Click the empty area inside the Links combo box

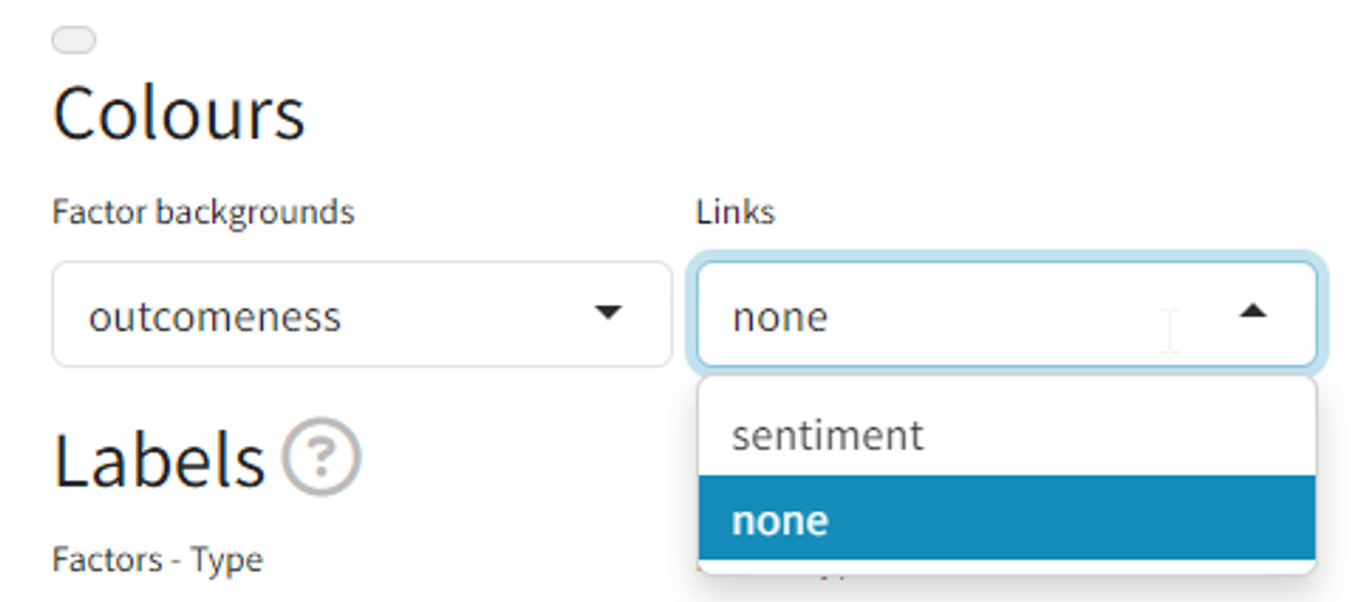1000,315
